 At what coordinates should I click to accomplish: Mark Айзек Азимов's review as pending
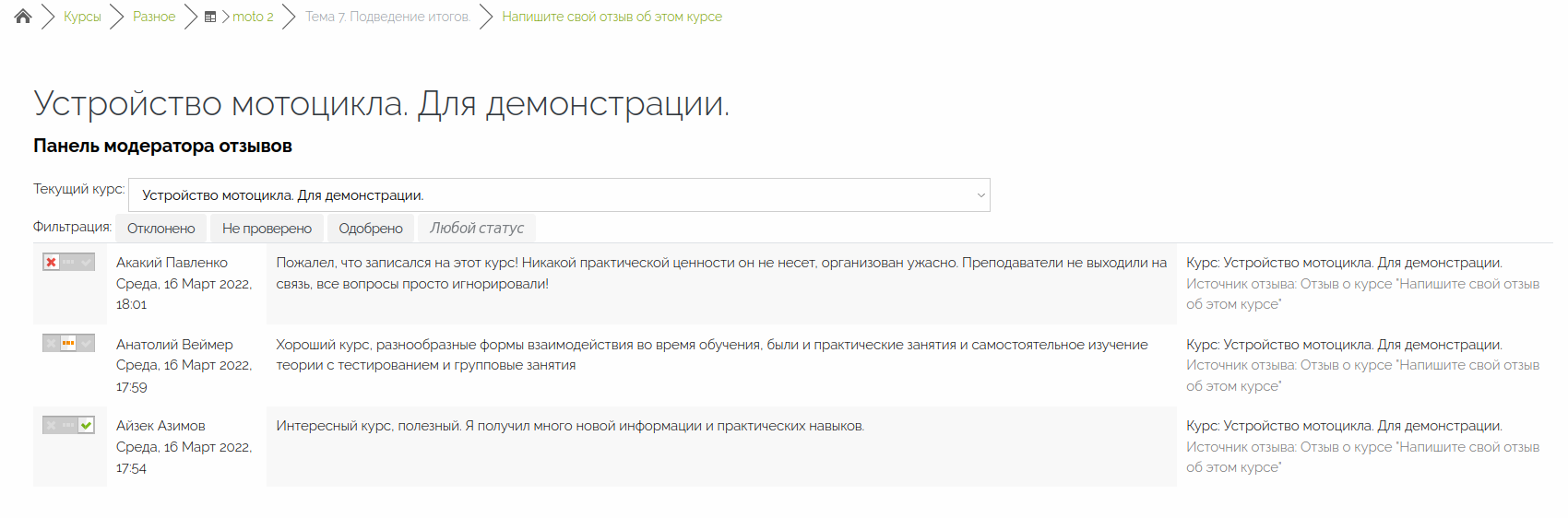point(68,425)
